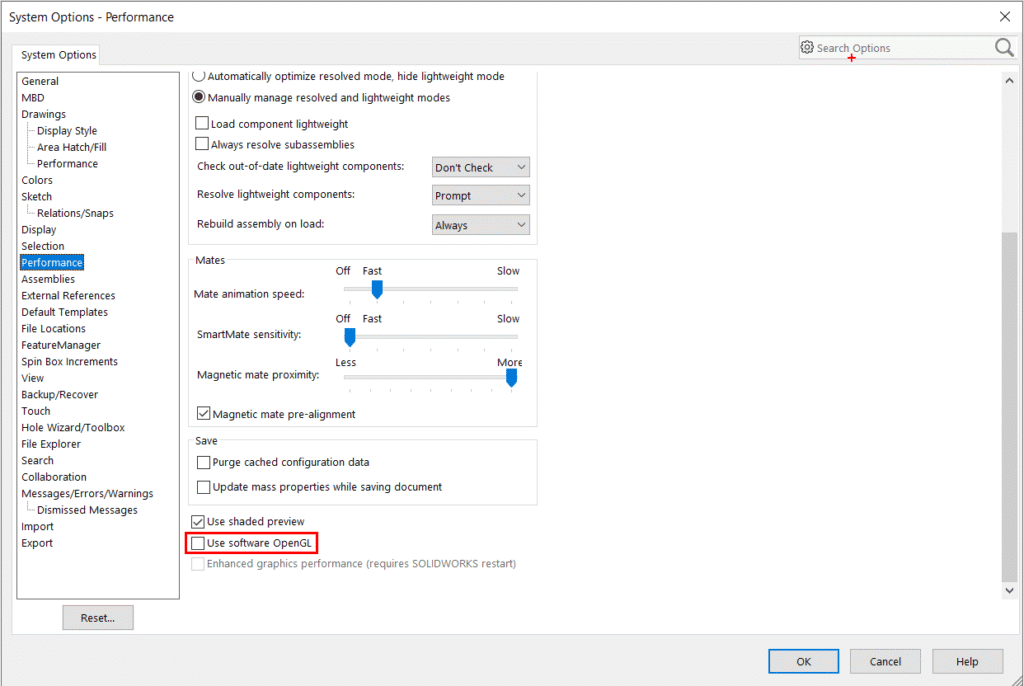Click Mate animation speed slider handle
Screen dimensions: 1024x686
377,289
